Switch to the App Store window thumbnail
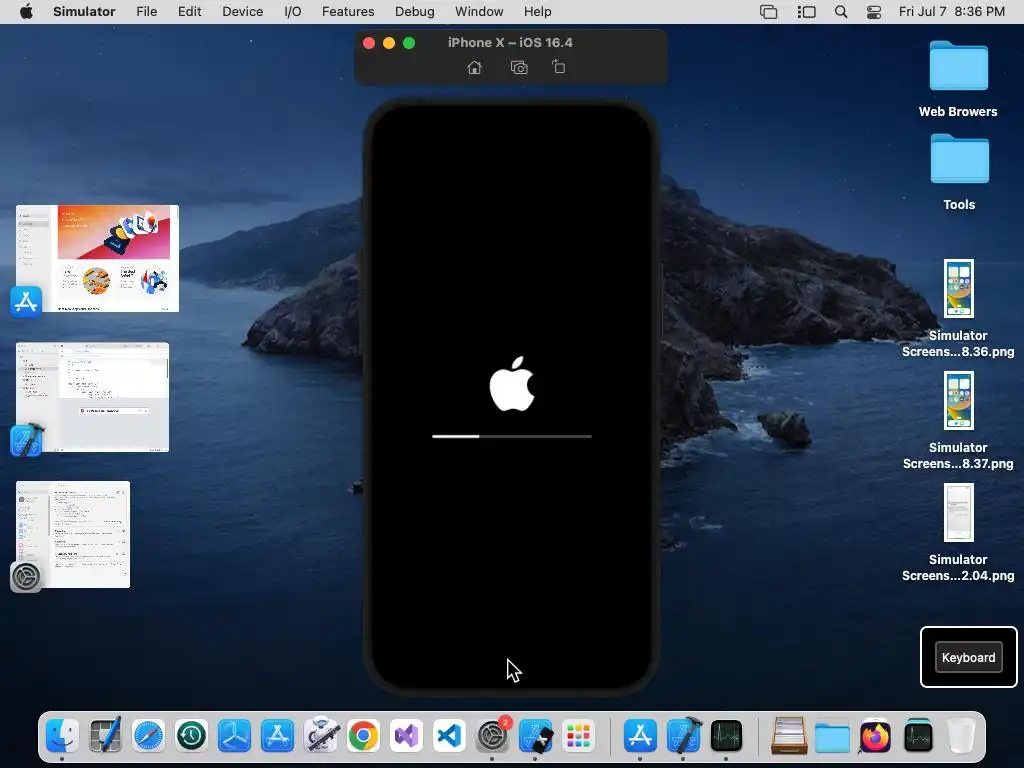The width and height of the screenshot is (1024, 768). click(97, 259)
